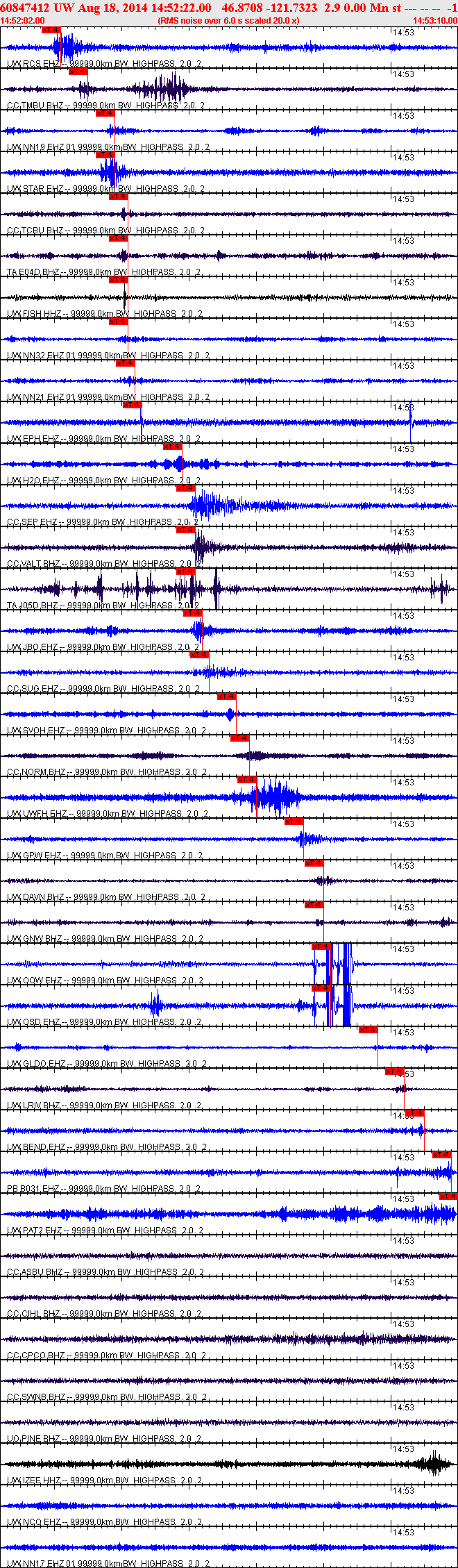Select the red pick marker on NN32 trace

tap(119, 322)
